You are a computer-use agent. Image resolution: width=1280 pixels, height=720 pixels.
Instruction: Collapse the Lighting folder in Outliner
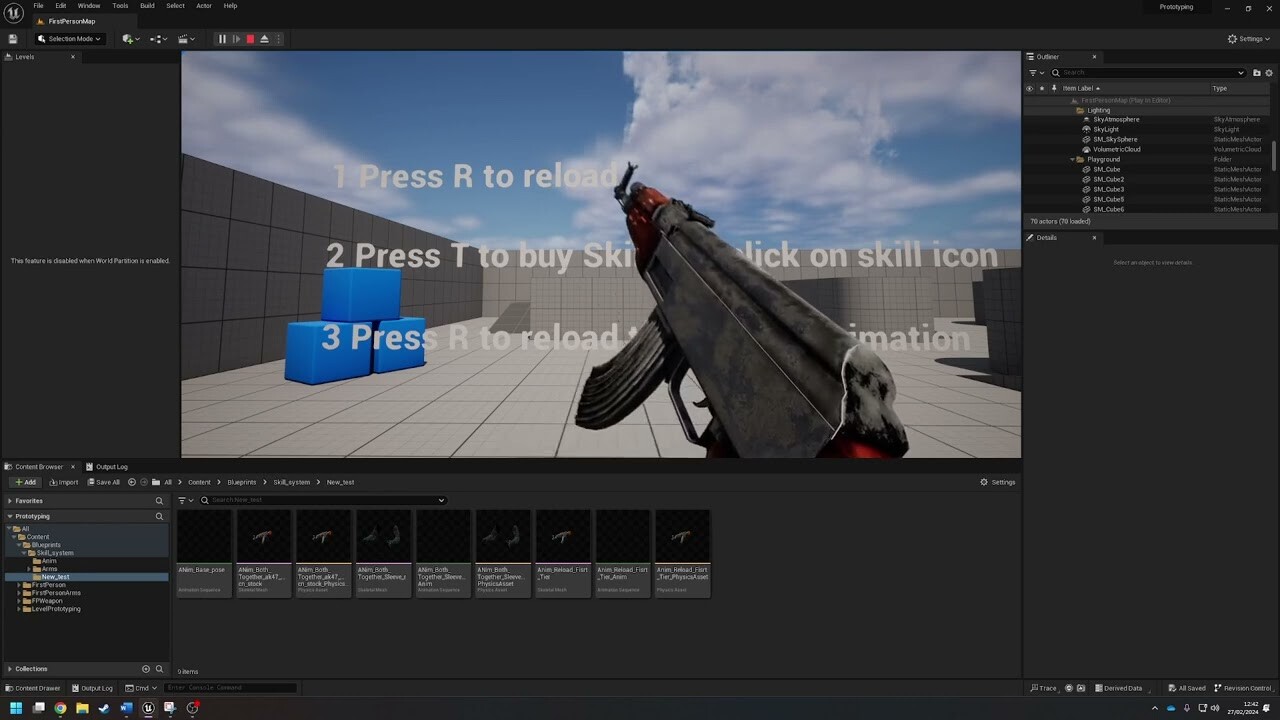1072,109
